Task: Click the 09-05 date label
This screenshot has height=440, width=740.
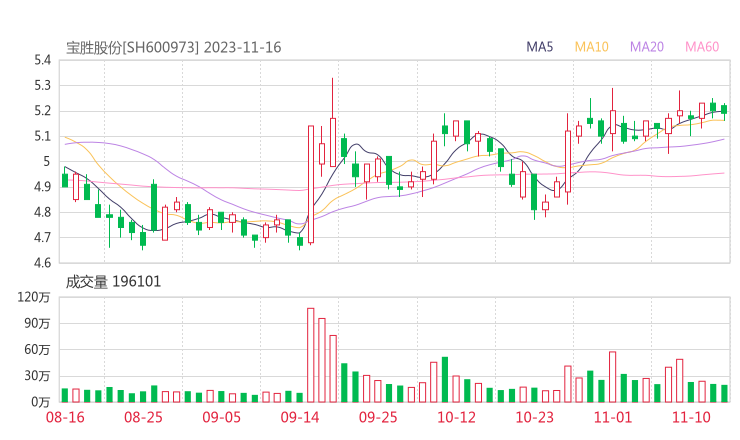Action: [221, 417]
